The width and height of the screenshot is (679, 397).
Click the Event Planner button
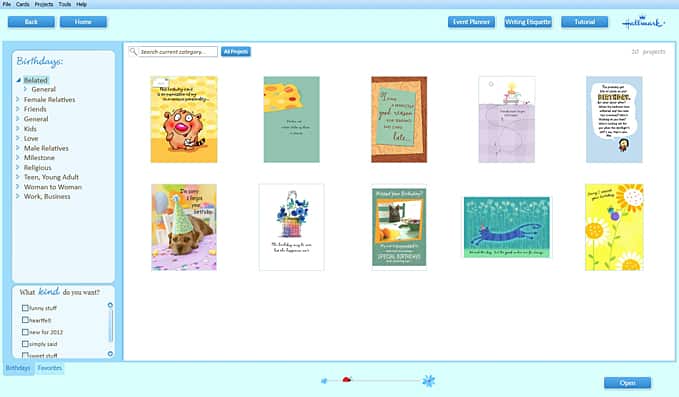click(x=471, y=22)
